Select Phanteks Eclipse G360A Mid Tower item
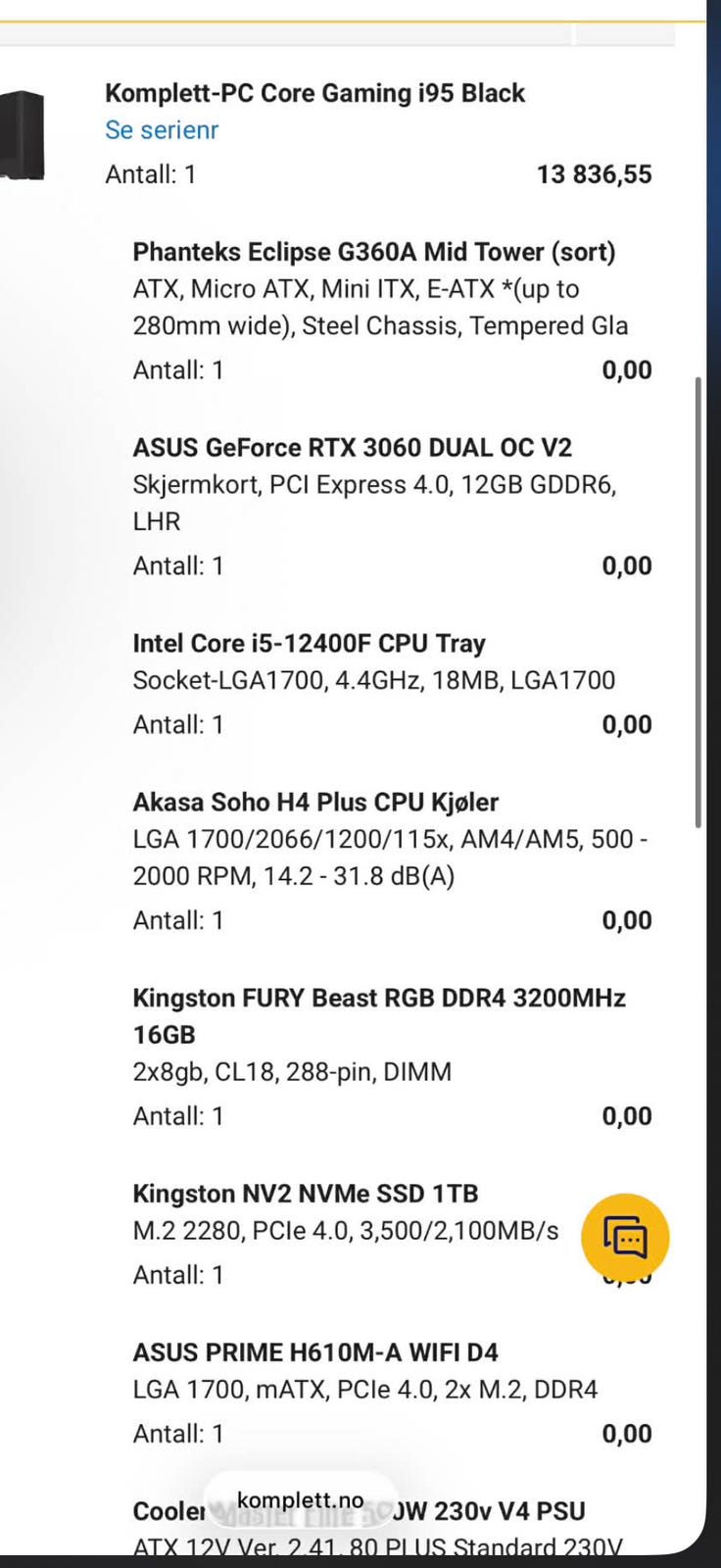The width and height of the screenshot is (721, 1568). (x=373, y=252)
